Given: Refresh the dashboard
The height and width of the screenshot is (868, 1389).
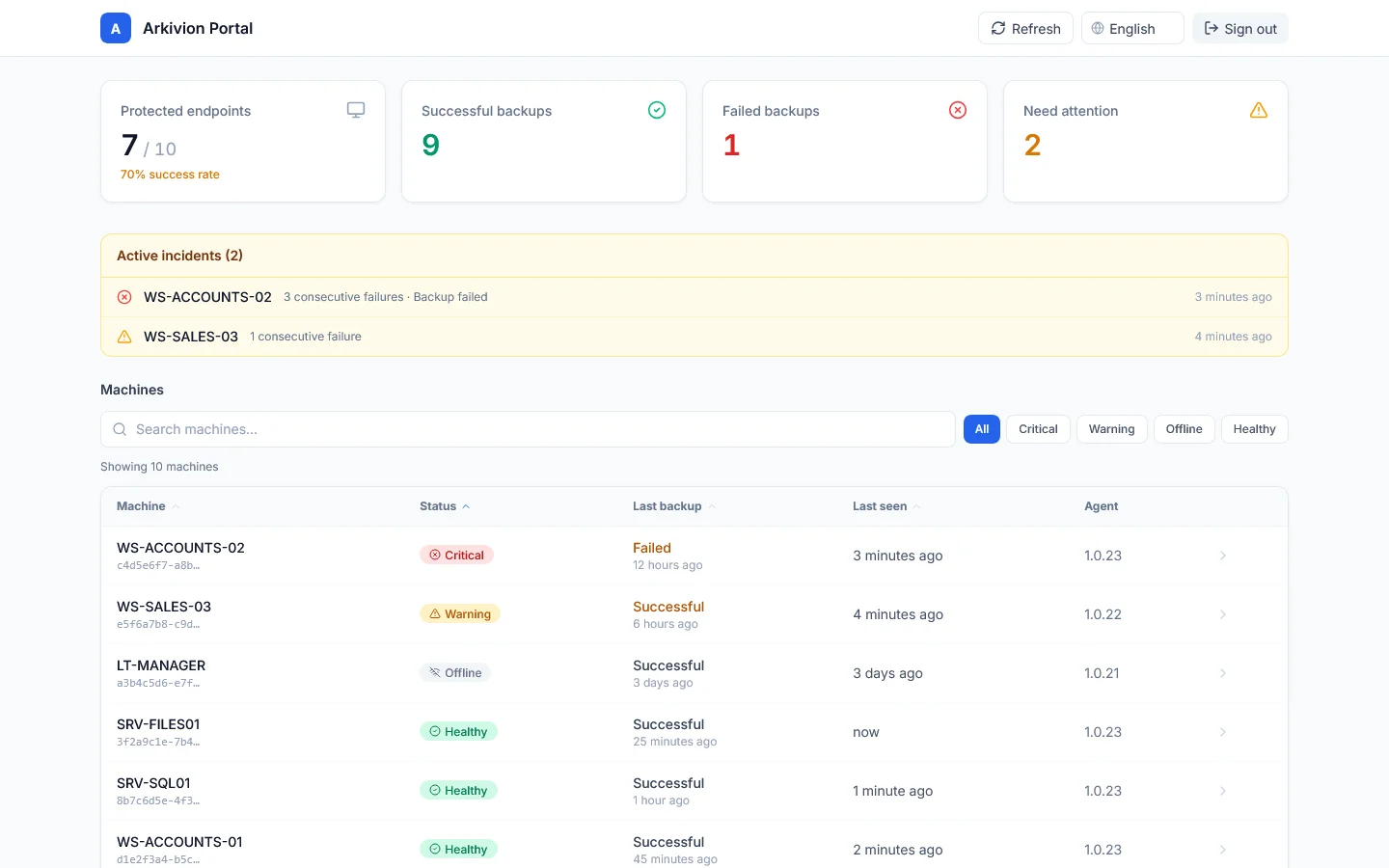Looking at the screenshot, I should (x=1026, y=28).
